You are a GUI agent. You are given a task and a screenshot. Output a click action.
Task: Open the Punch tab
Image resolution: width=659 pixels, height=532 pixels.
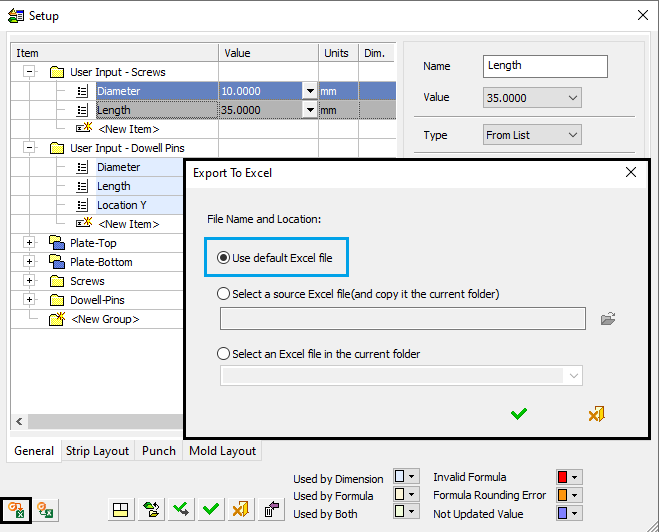[159, 451]
